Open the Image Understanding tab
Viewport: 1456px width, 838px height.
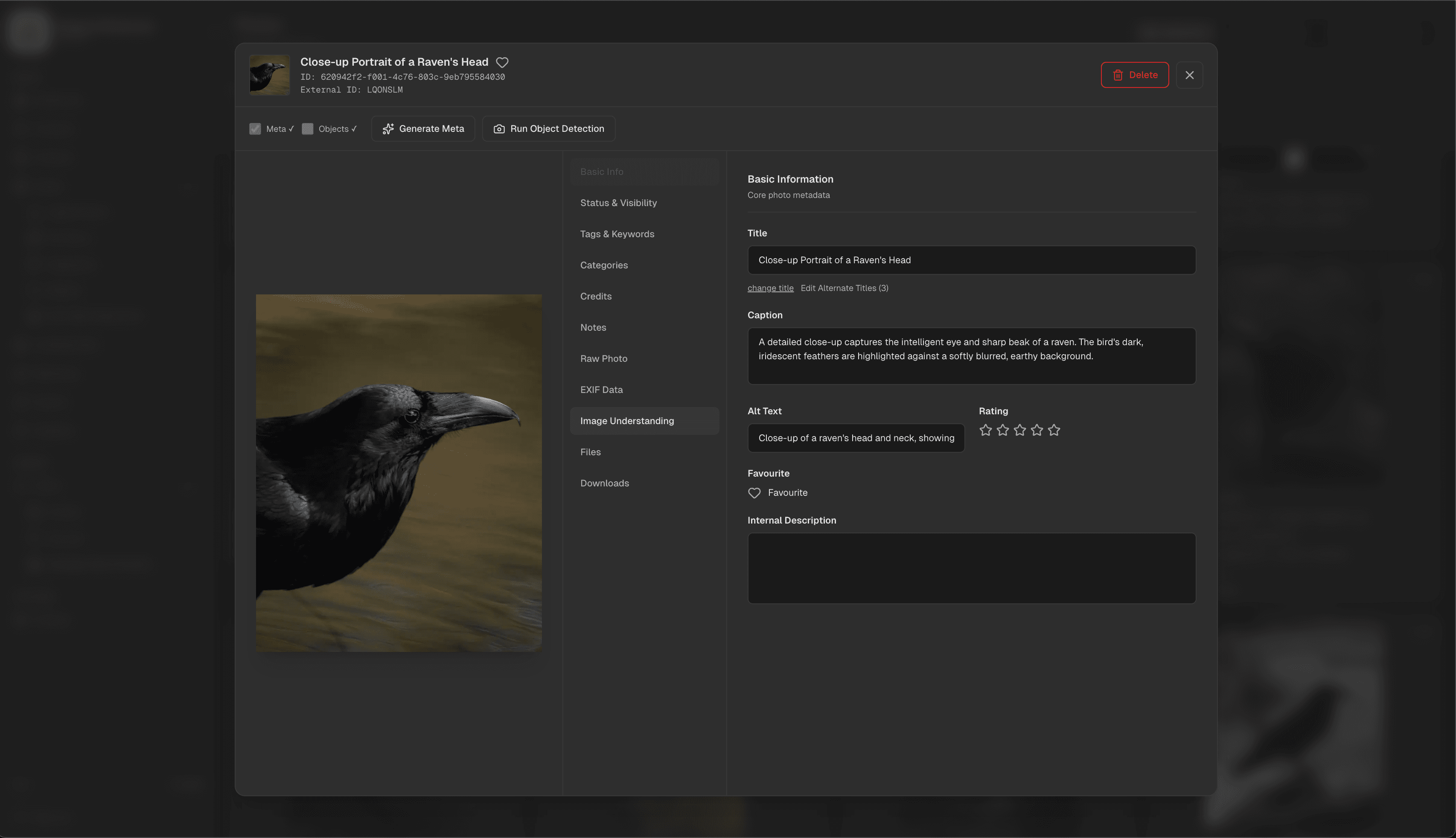(x=627, y=421)
